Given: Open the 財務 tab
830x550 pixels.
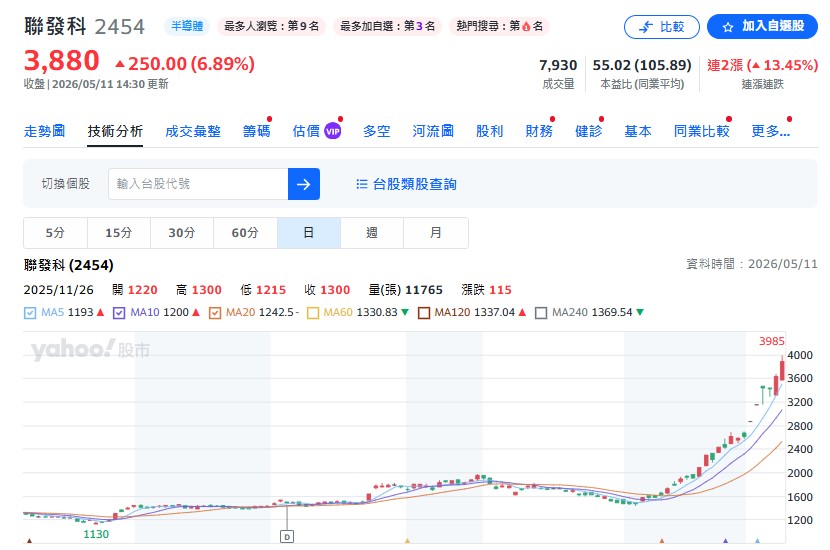Looking at the screenshot, I should click(x=539, y=131).
